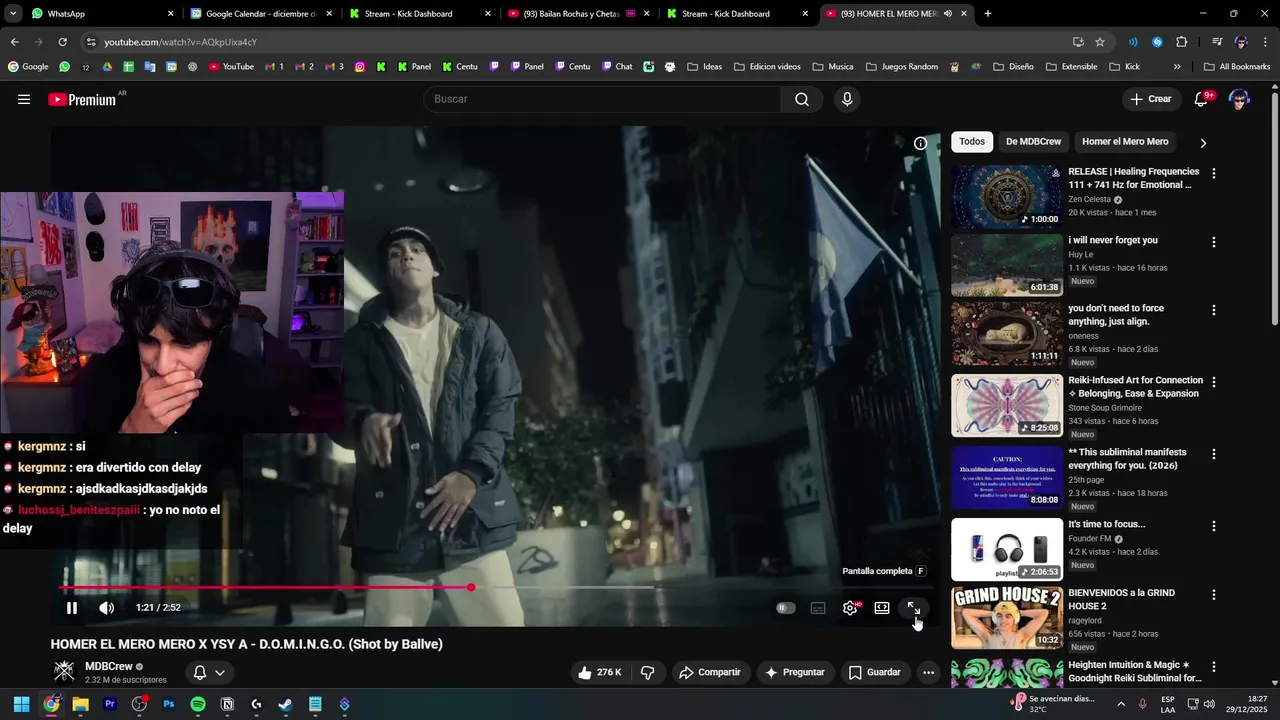Open the Crear button
This screenshot has width=1280, height=720.
point(1150,99)
